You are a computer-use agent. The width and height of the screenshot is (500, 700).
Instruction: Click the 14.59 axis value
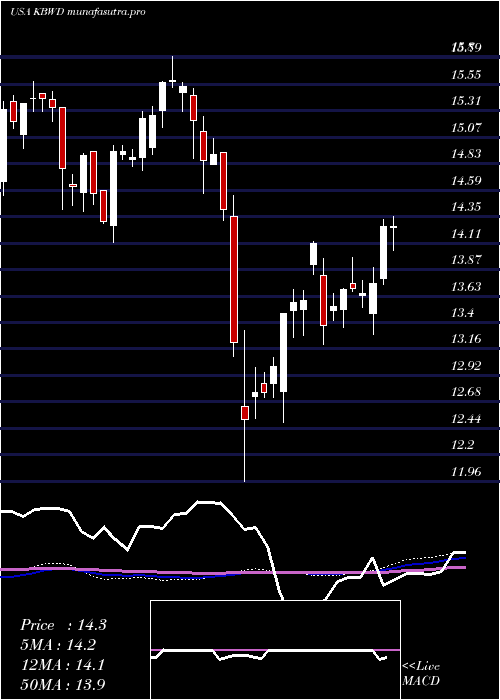[x=466, y=180]
